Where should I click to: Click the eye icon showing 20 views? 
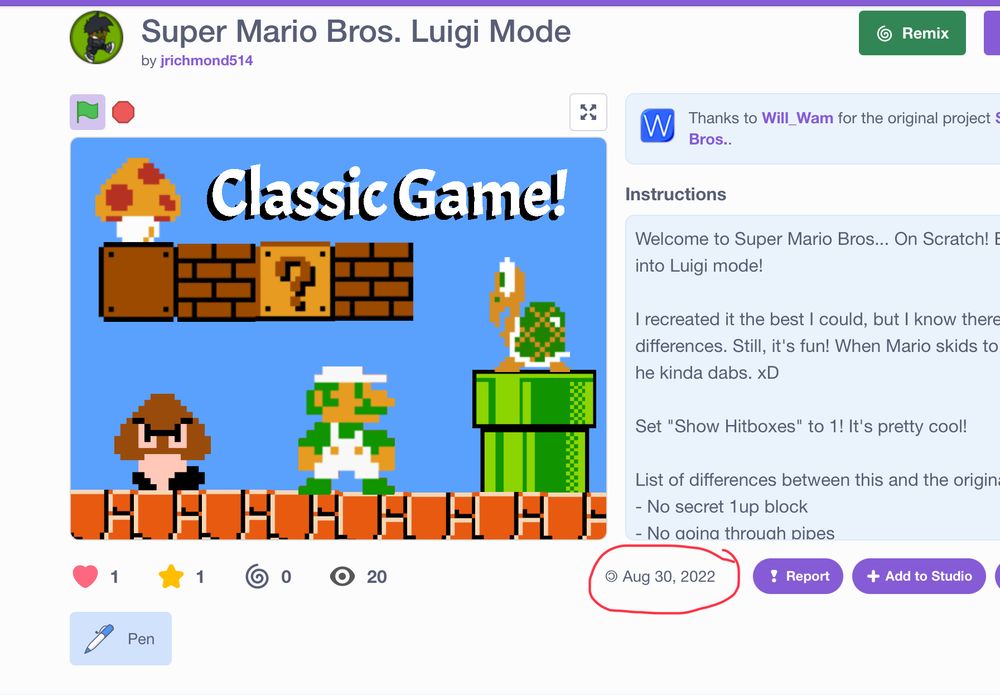pyautogui.click(x=342, y=576)
